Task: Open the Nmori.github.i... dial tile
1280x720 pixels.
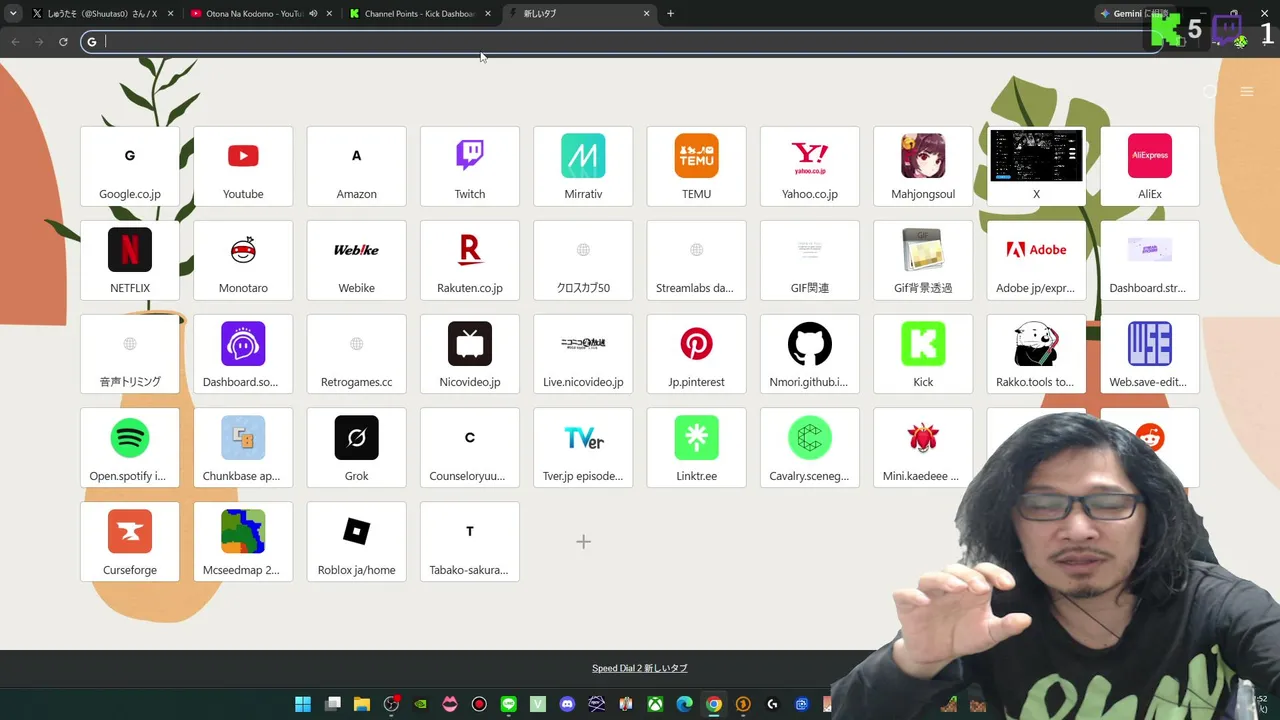Action: pyautogui.click(x=810, y=354)
